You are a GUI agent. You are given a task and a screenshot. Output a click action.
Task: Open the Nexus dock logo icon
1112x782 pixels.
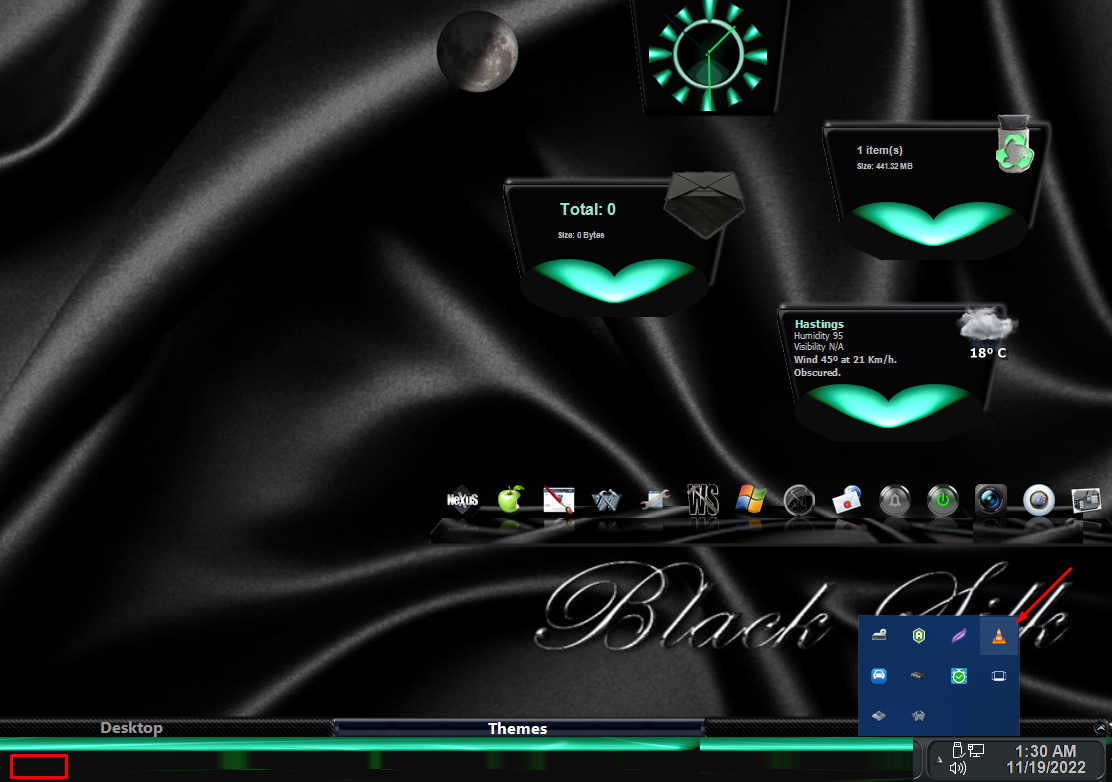pos(463,498)
